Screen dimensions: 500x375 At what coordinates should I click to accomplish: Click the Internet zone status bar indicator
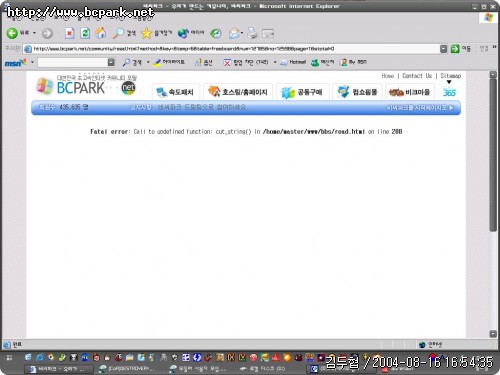432,345
